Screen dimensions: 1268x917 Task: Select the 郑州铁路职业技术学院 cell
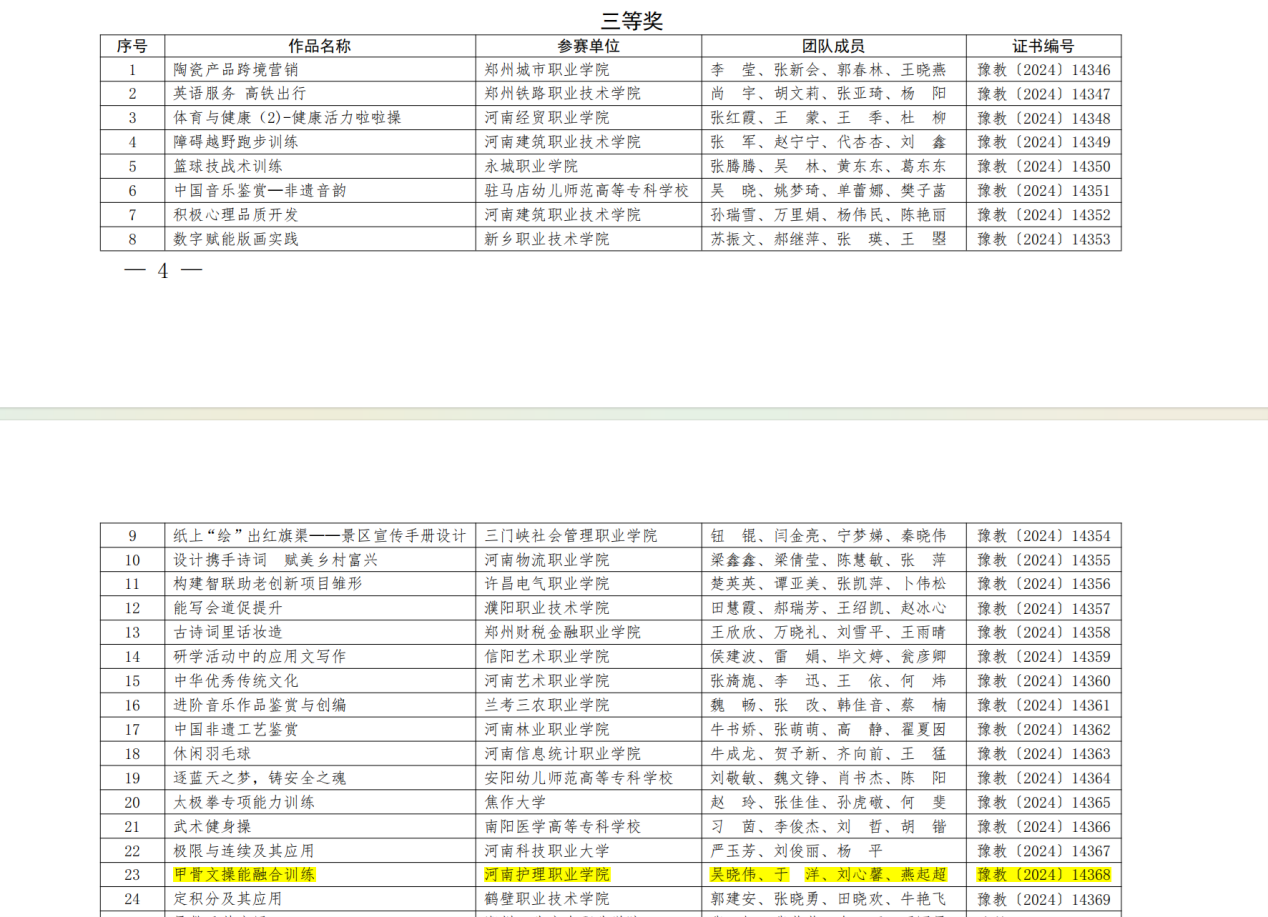562,94
